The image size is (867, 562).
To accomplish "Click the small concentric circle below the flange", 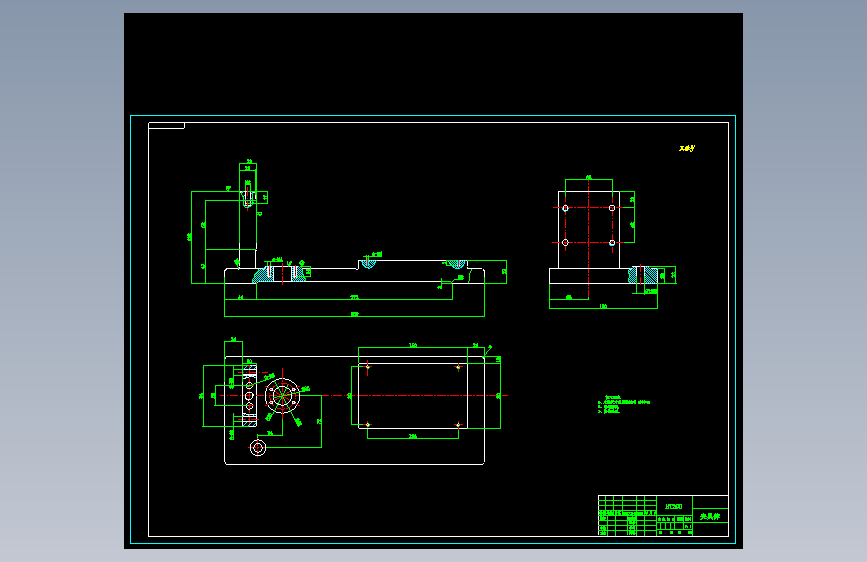I will (x=258, y=447).
